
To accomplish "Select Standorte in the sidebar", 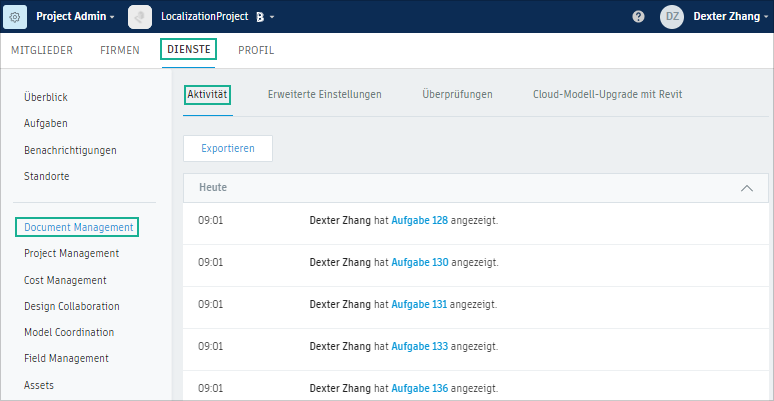I will 46,176.
